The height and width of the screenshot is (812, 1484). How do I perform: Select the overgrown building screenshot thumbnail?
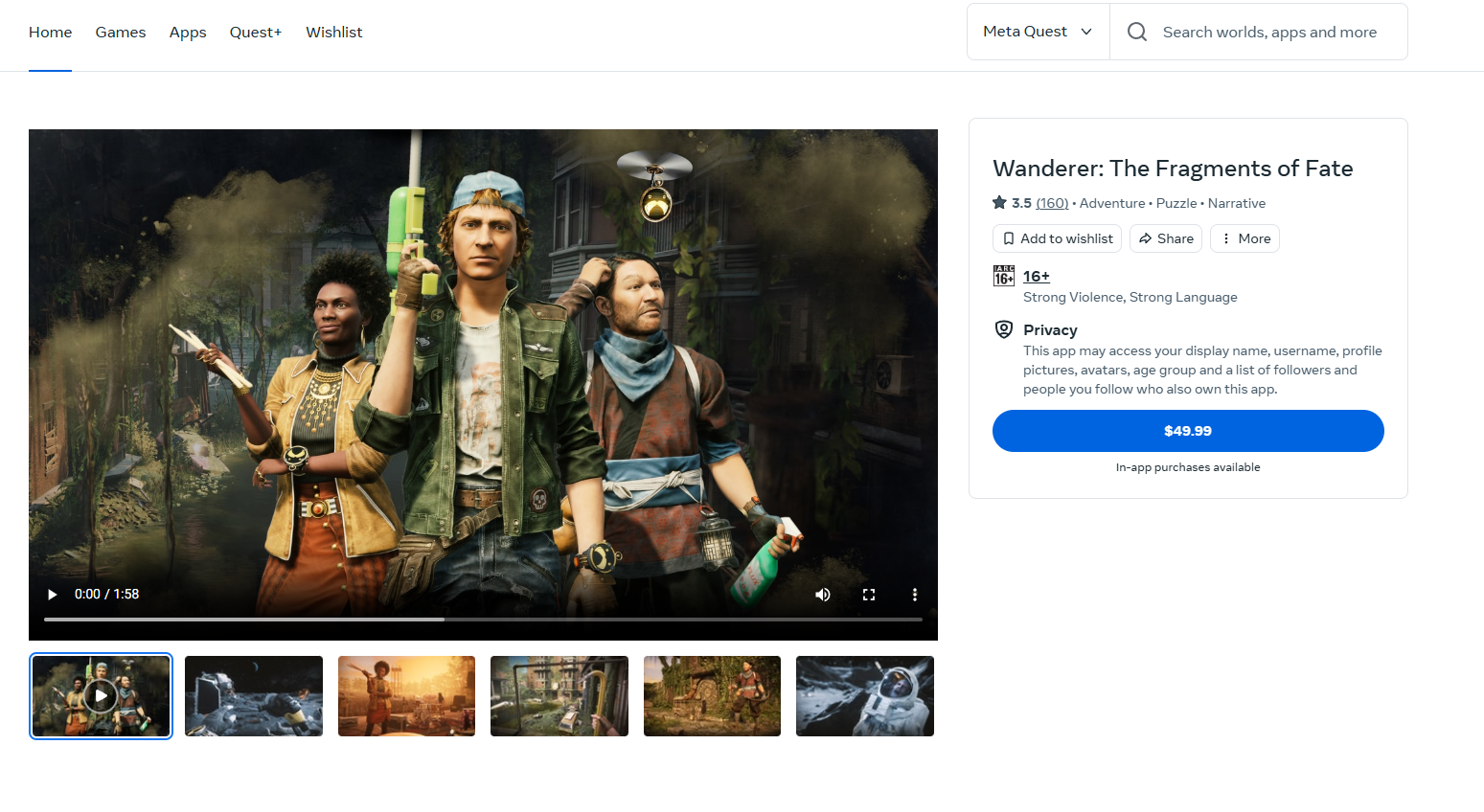(x=559, y=696)
